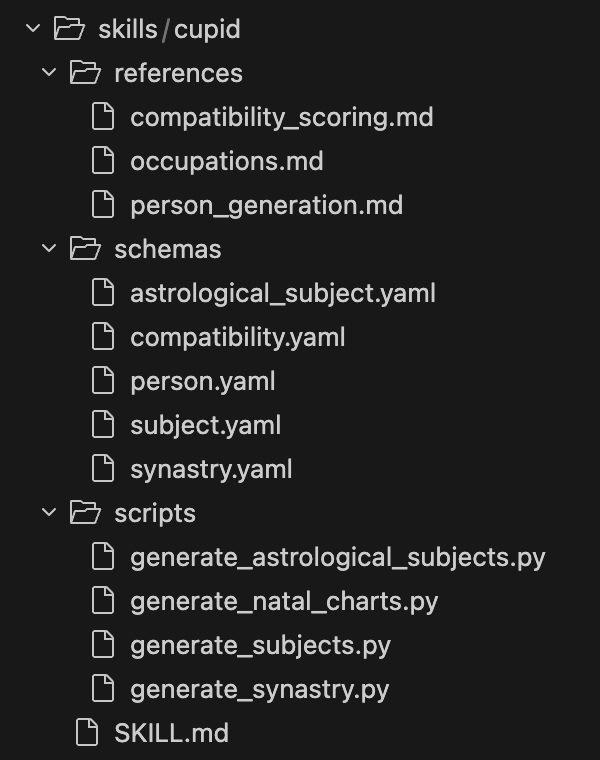Open astrological_subject.yaml file
The image size is (600, 760).
coord(282,293)
